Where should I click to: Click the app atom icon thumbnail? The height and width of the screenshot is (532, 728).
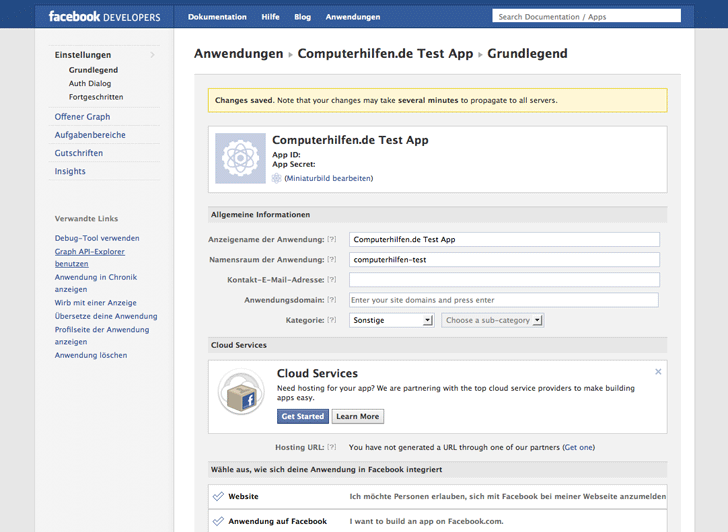(240, 158)
